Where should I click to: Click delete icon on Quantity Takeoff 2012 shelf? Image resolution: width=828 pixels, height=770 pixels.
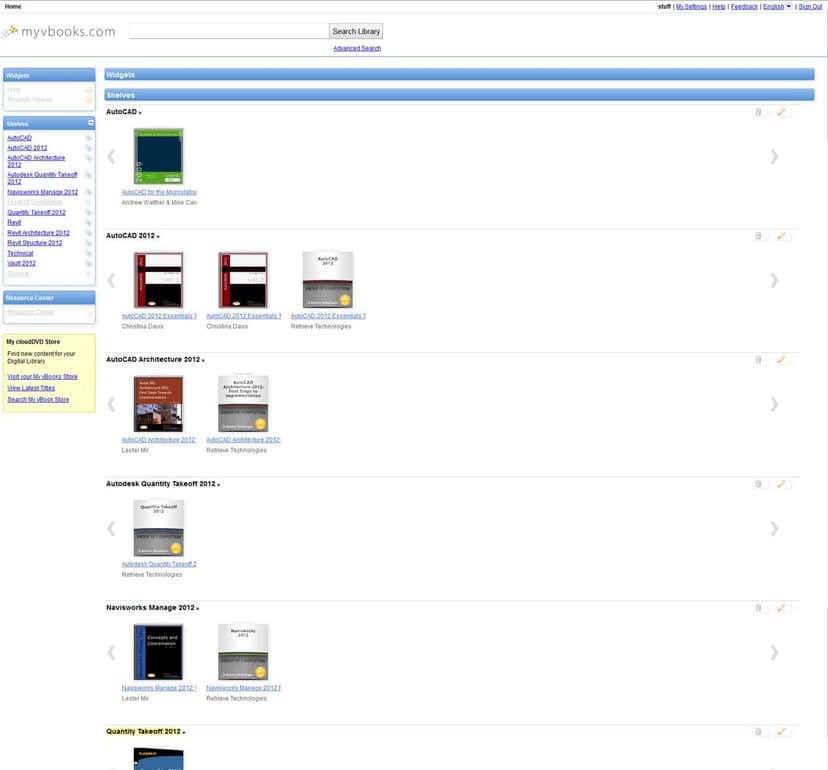pos(758,731)
